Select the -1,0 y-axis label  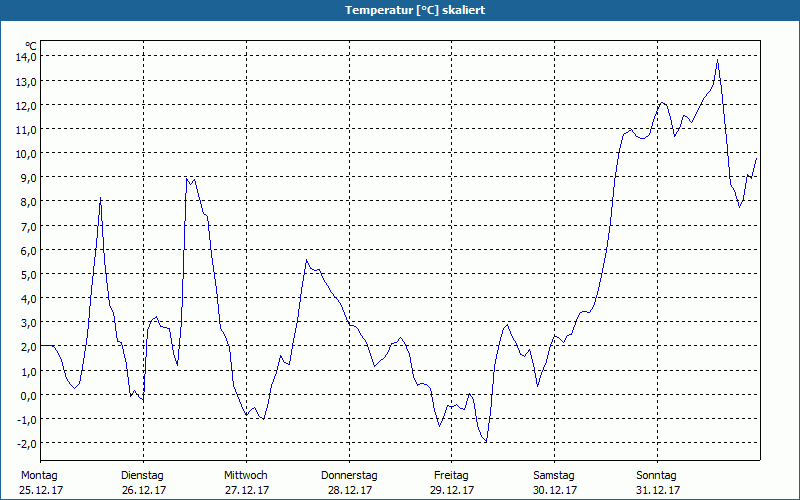[x=27, y=419]
